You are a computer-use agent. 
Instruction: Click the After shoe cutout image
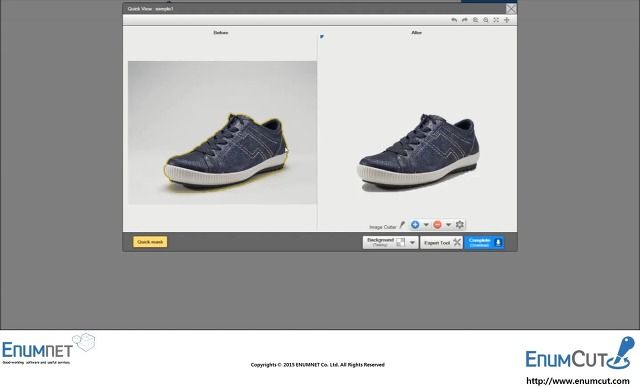click(418, 153)
